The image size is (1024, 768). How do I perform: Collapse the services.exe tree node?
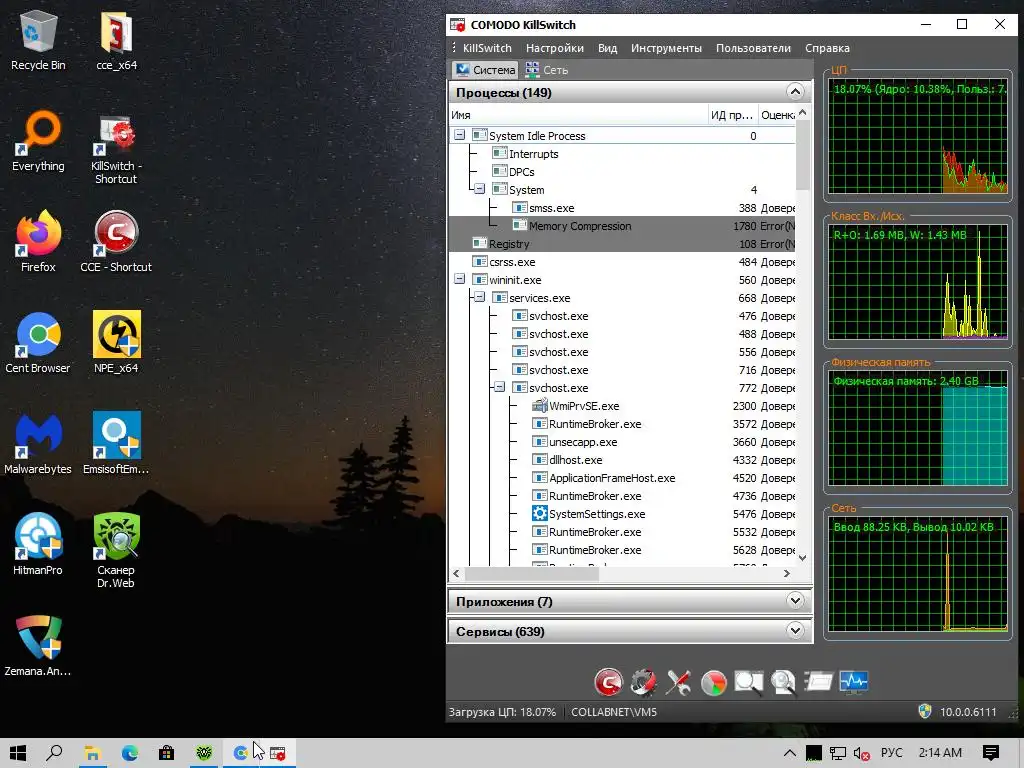point(479,297)
